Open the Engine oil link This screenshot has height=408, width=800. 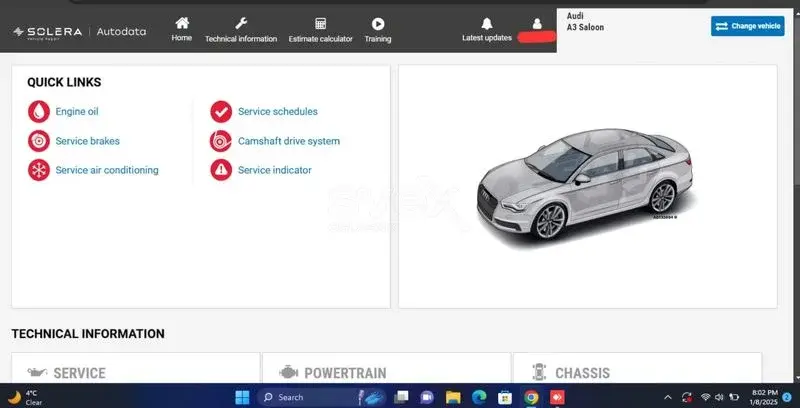(77, 112)
